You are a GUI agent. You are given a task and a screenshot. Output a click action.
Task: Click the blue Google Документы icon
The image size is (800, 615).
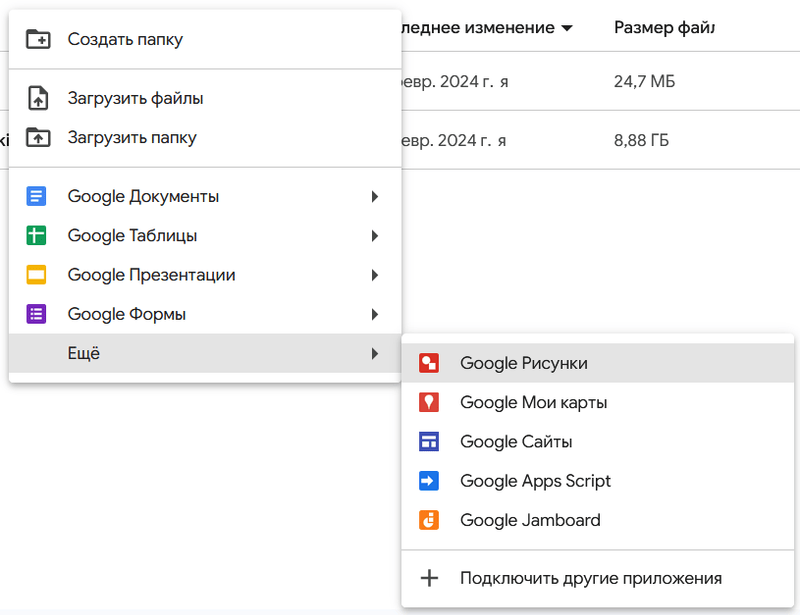pos(37,196)
